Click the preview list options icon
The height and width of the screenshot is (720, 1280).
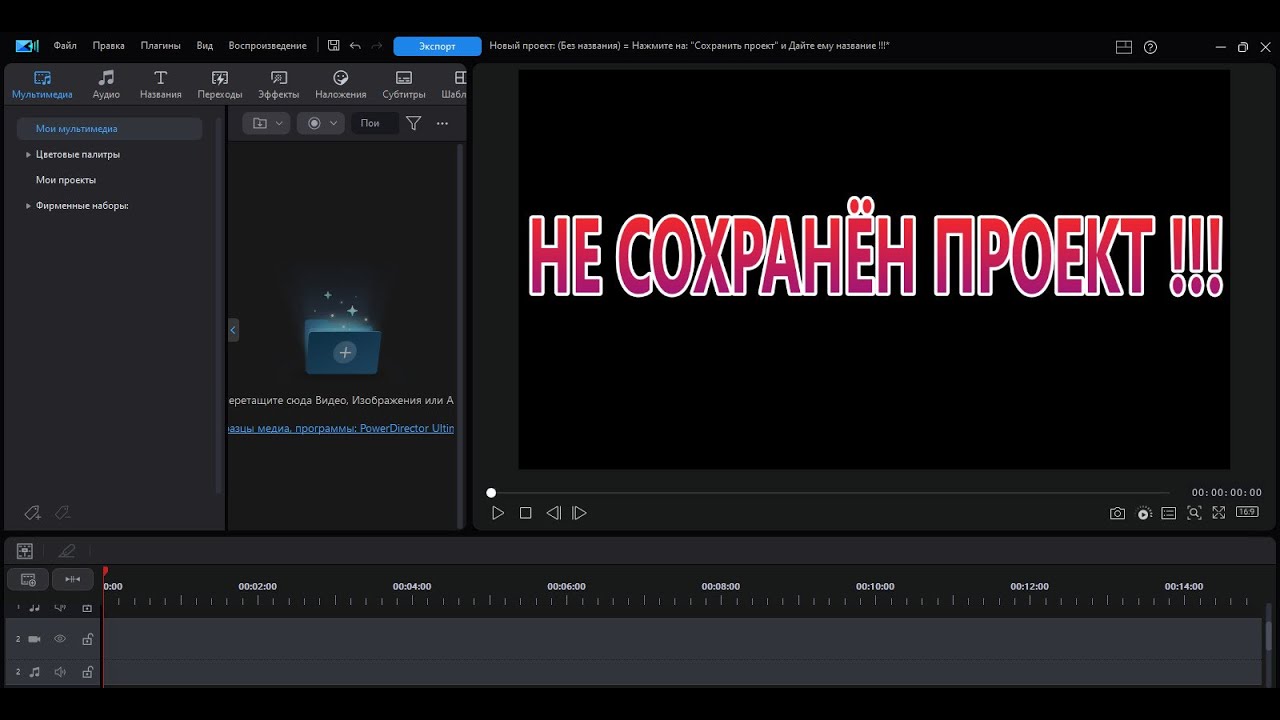[1169, 513]
